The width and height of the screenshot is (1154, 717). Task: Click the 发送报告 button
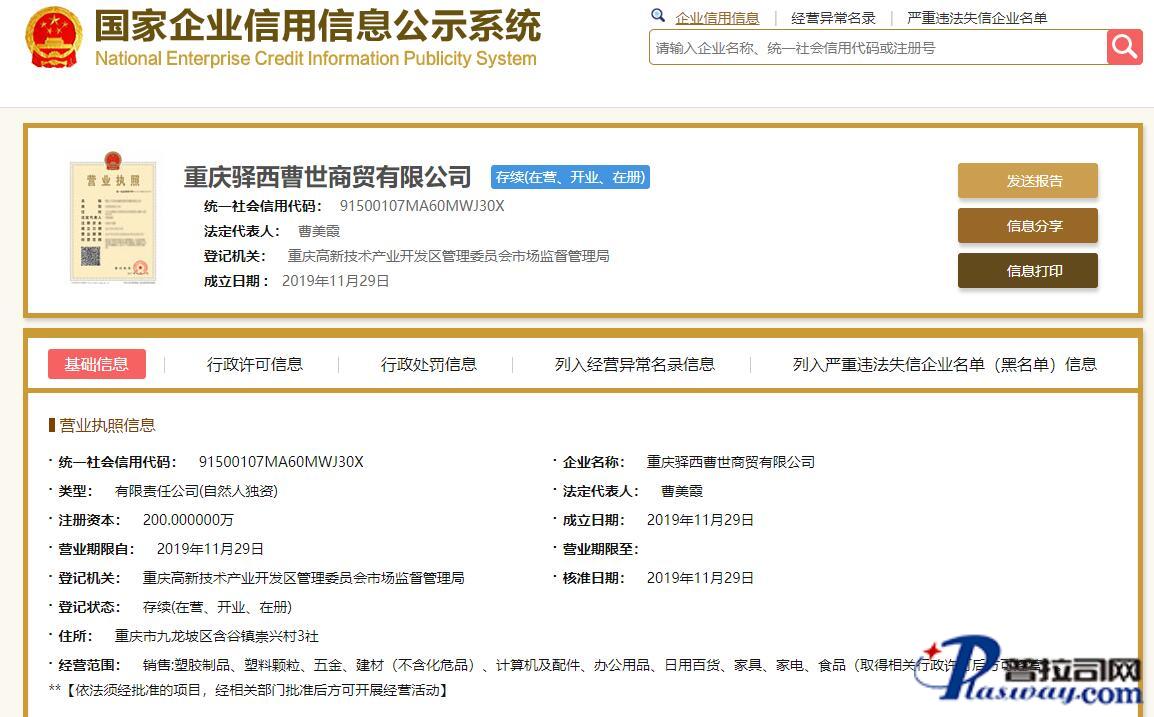pos(1027,181)
